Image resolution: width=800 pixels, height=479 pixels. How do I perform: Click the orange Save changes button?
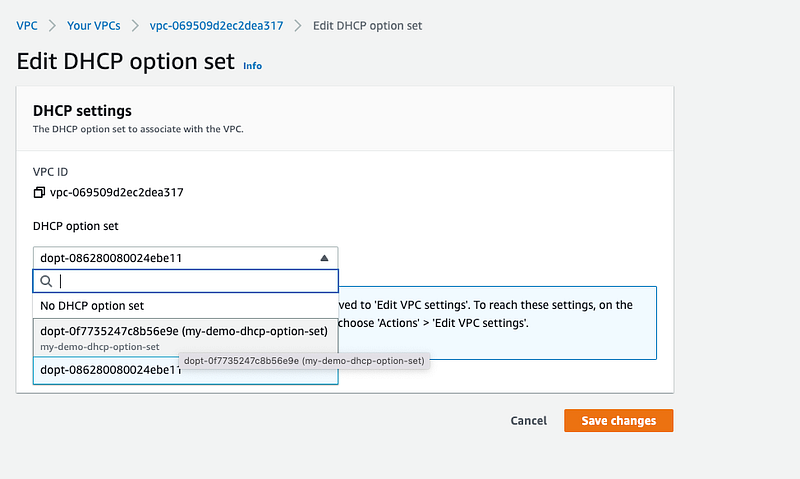point(618,421)
